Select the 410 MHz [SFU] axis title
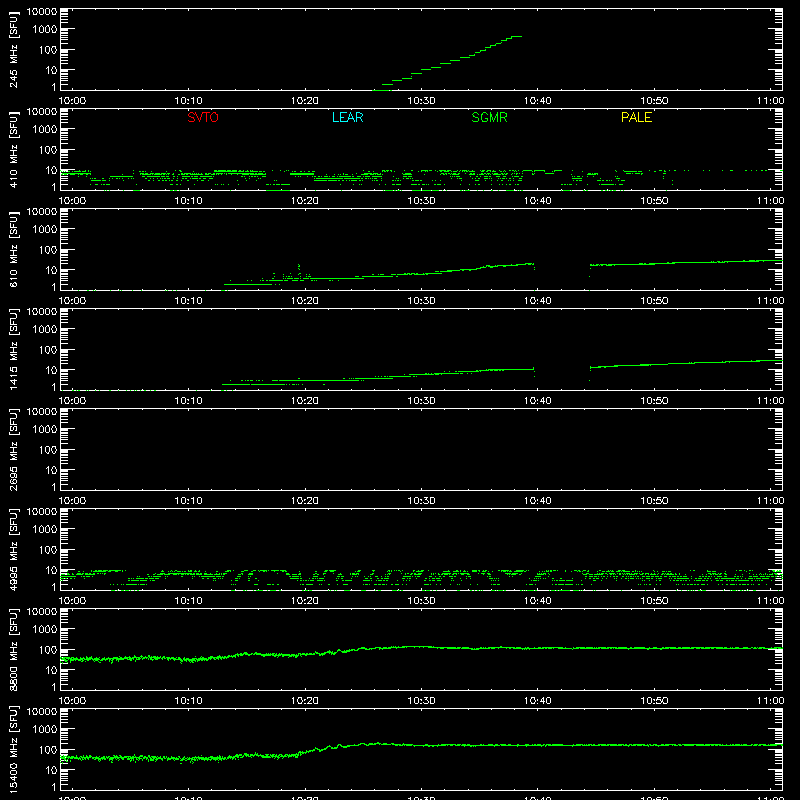 13,150
